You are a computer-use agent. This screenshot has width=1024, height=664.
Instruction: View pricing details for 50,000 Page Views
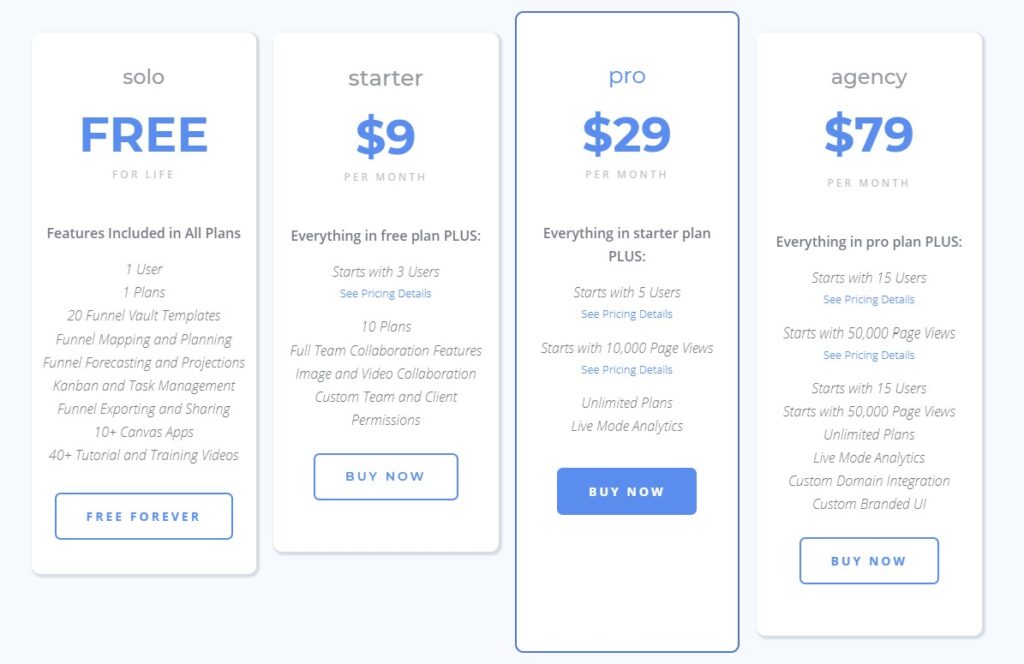point(868,355)
